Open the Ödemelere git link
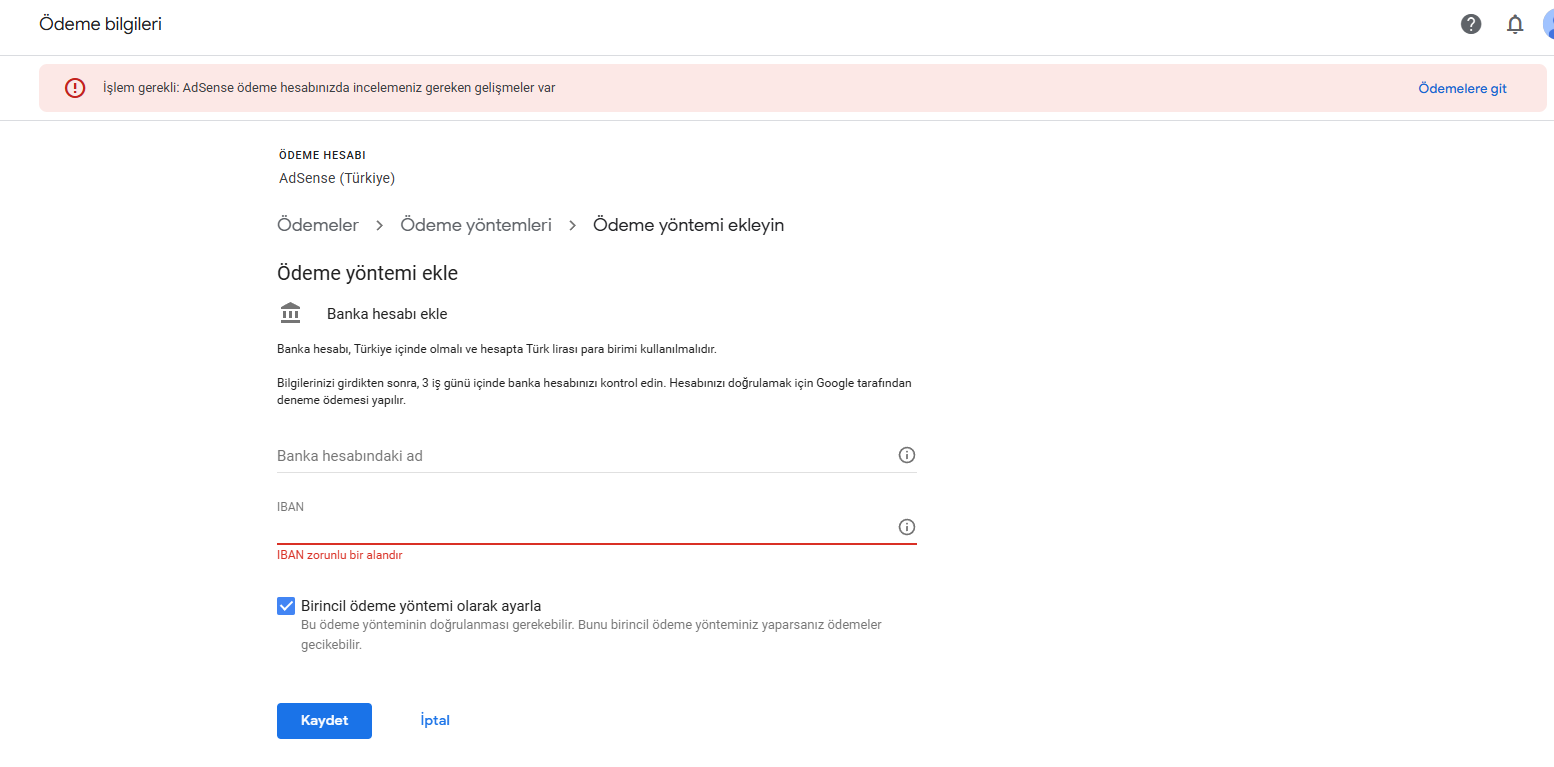This screenshot has height=767, width=1554. [x=1462, y=88]
